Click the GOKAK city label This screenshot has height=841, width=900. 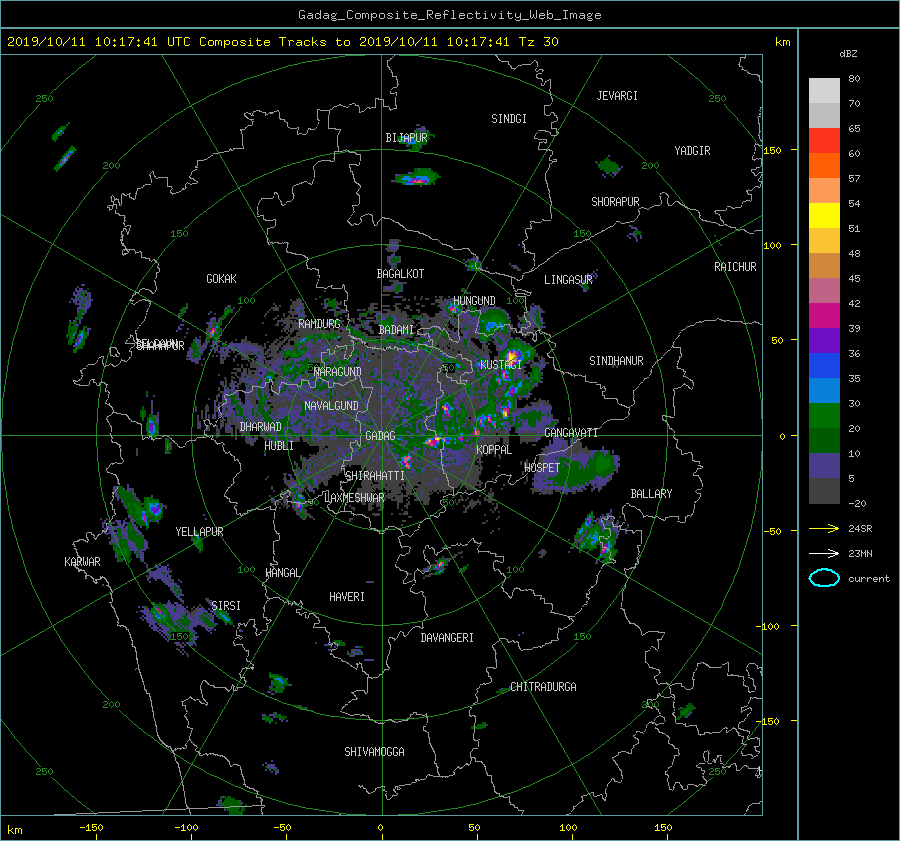221,278
